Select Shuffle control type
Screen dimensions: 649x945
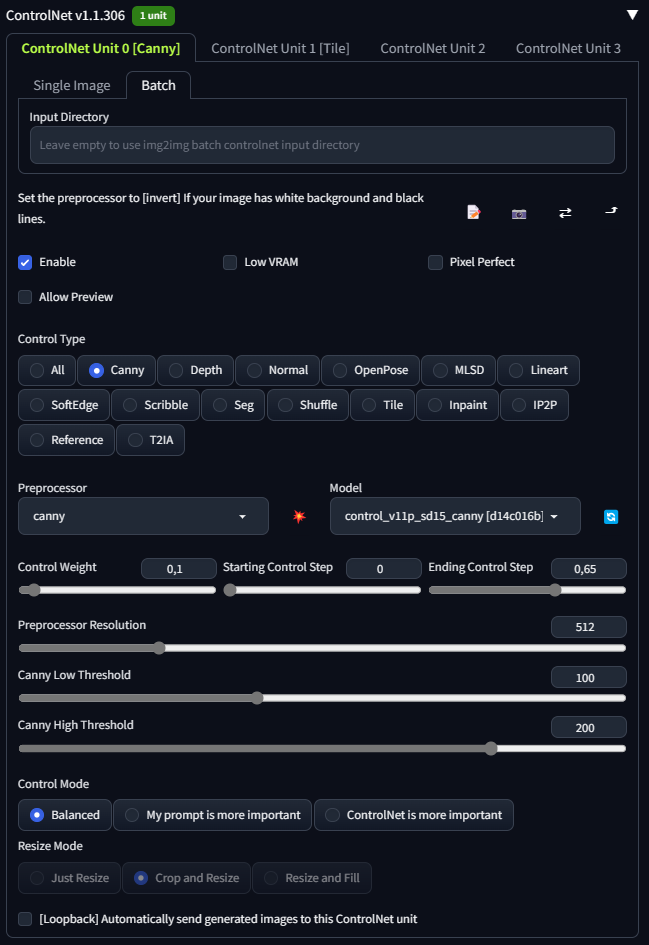point(307,405)
